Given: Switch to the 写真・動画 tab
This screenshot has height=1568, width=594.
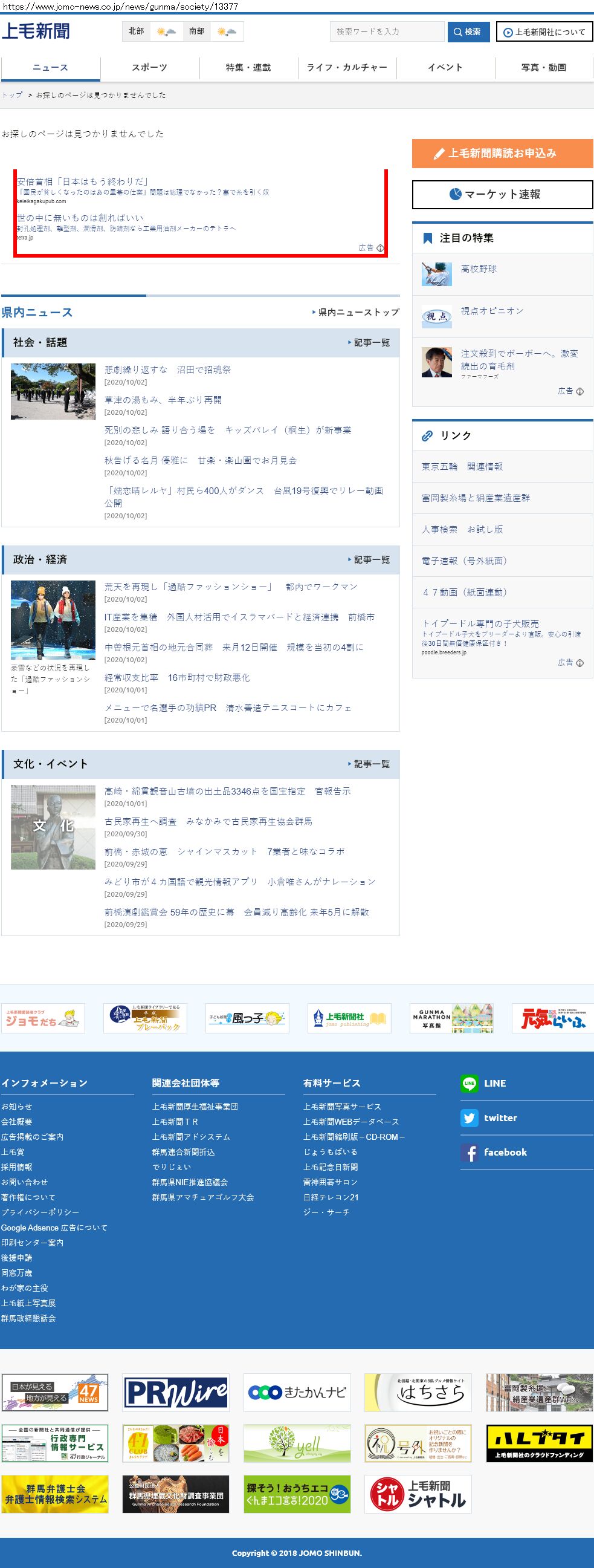Looking at the screenshot, I should coord(543,68).
